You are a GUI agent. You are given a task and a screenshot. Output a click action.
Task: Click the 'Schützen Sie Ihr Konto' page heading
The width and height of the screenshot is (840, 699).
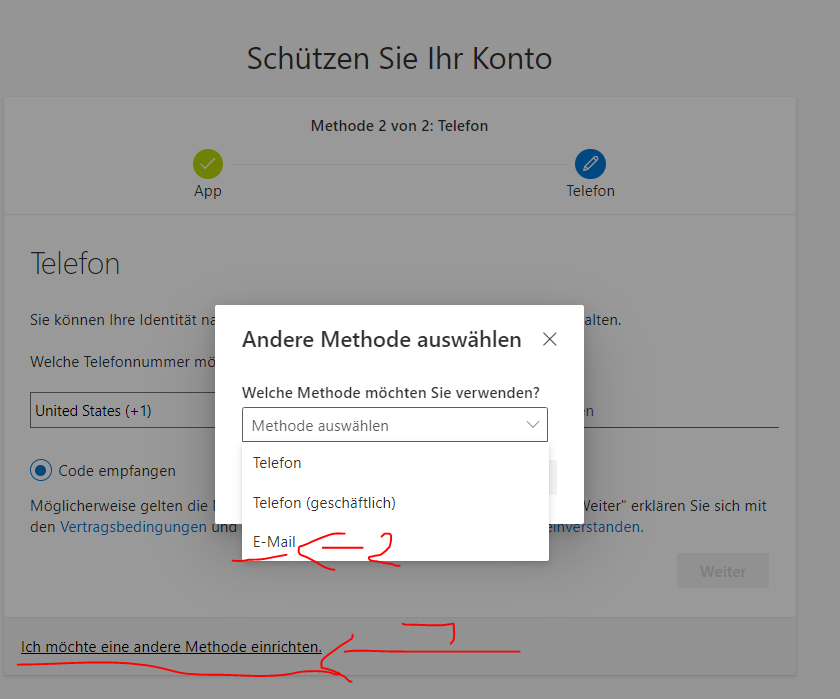click(x=399, y=58)
